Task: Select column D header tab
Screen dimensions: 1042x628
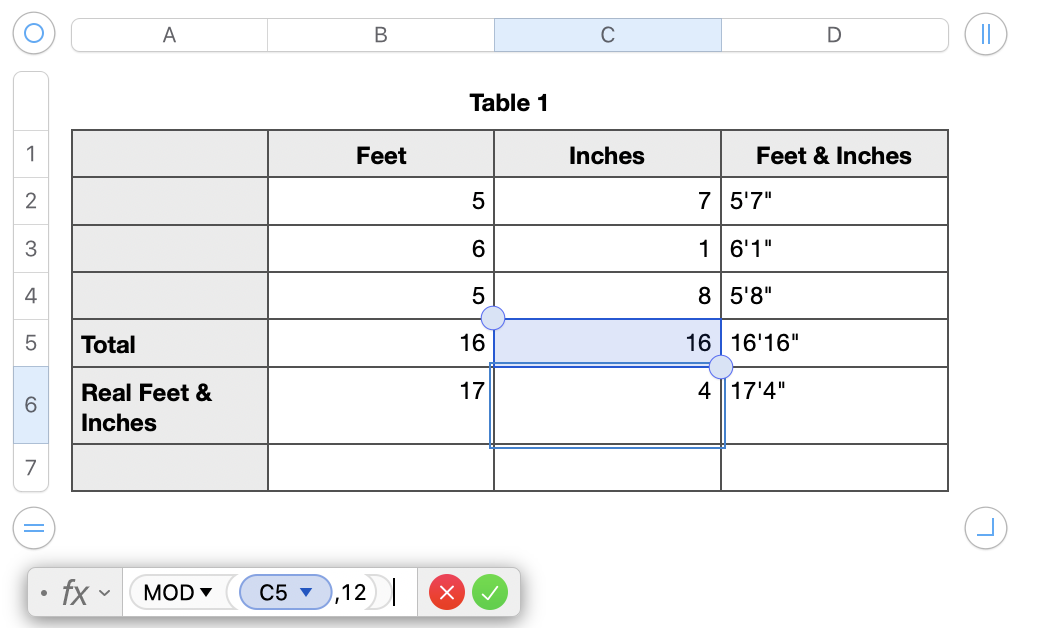Action: [834, 35]
